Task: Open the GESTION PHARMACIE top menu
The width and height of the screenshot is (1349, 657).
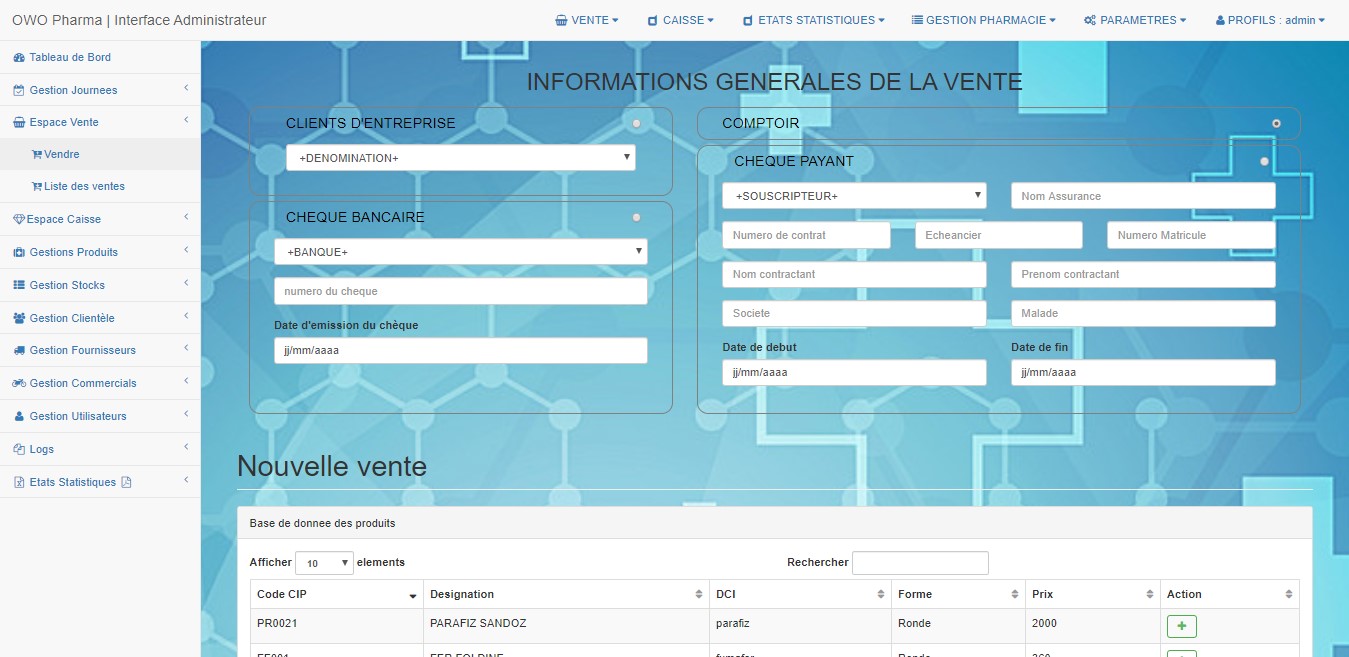Action: coord(983,20)
